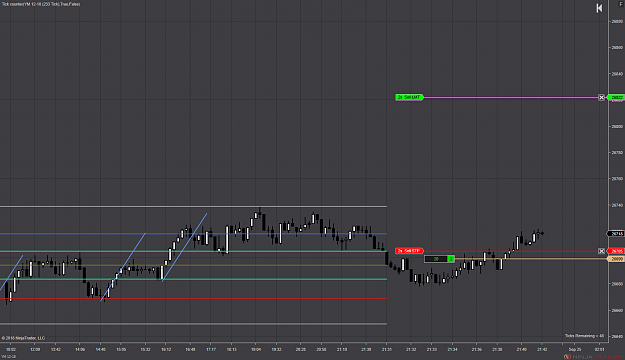The image size is (625, 360).
Task: Click the tan position entry price marker
Action: 616,259
